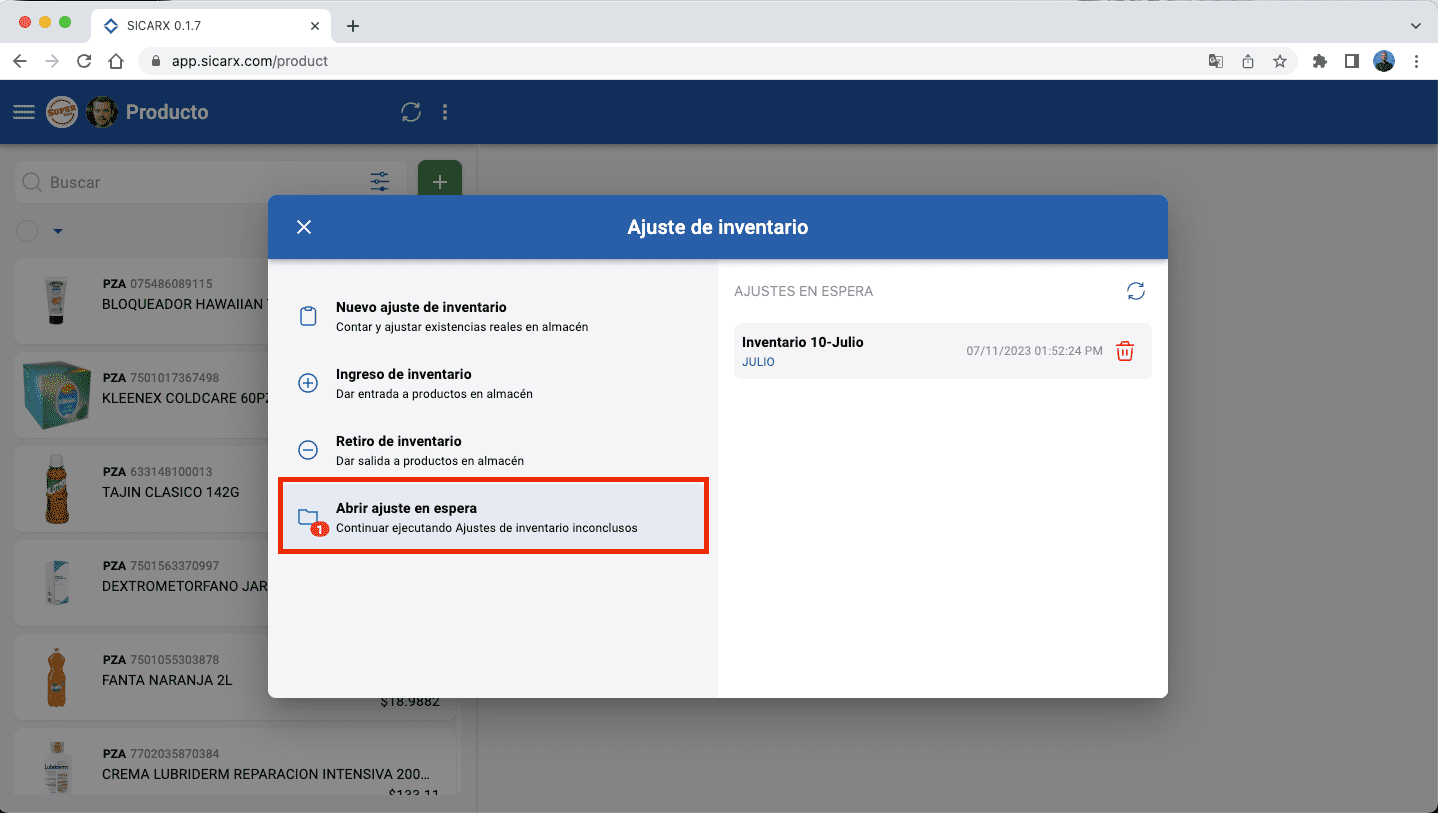
Task: Open search filter settings icon
Action: [380, 182]
